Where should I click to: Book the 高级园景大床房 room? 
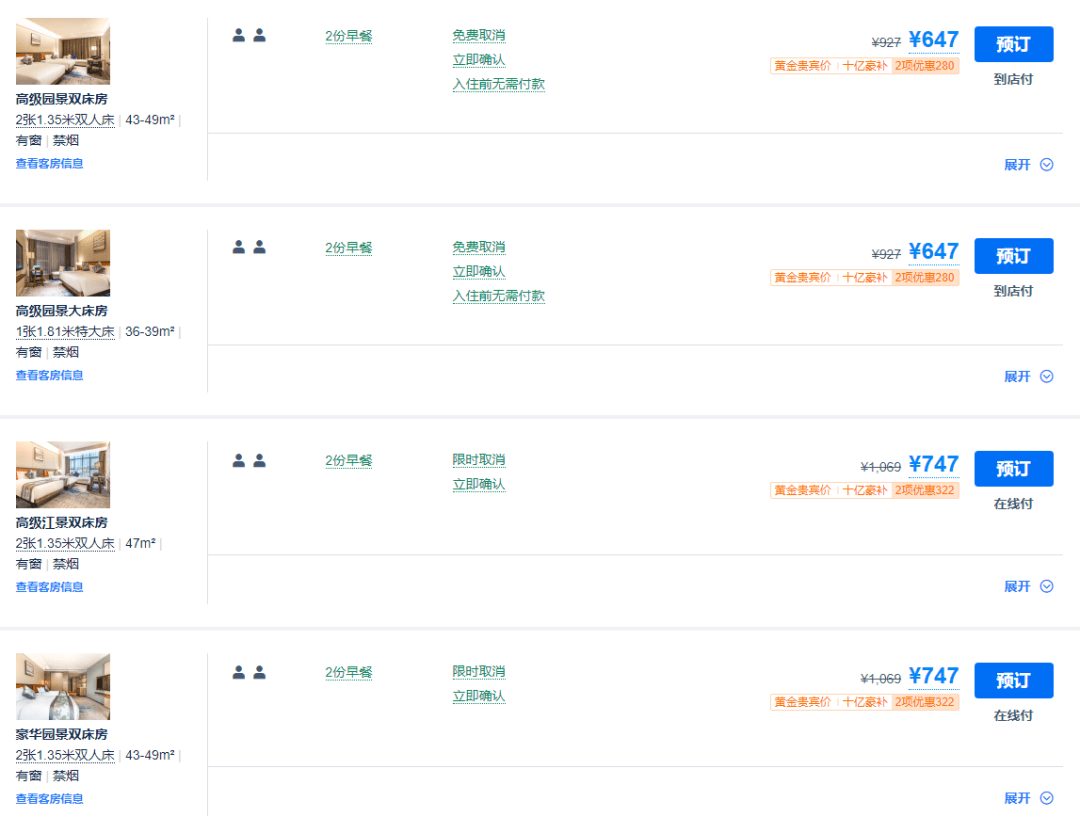(x=1013, y=256)
